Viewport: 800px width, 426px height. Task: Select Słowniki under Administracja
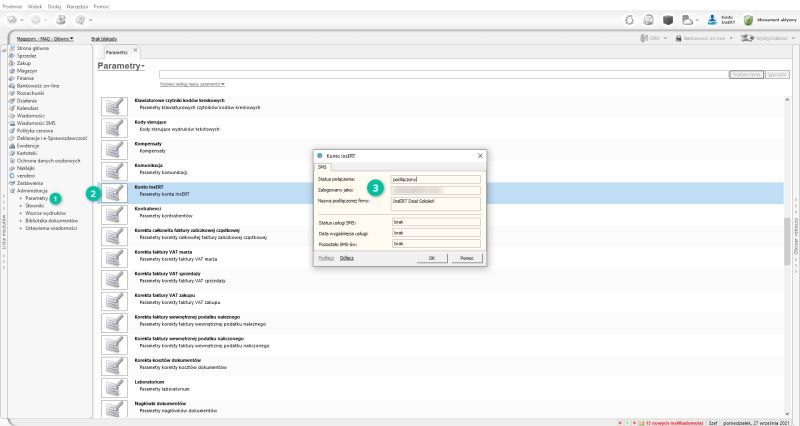click(x=35, y=206)
